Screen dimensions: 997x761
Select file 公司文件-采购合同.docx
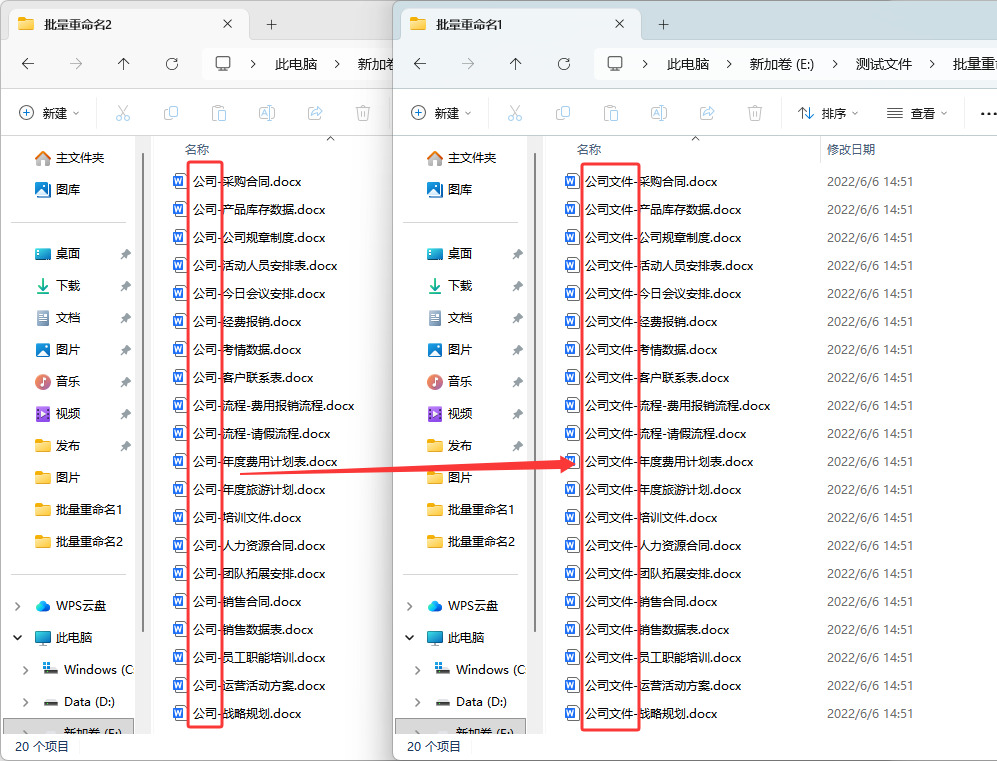pyautogui.click(x=641, y=182)
